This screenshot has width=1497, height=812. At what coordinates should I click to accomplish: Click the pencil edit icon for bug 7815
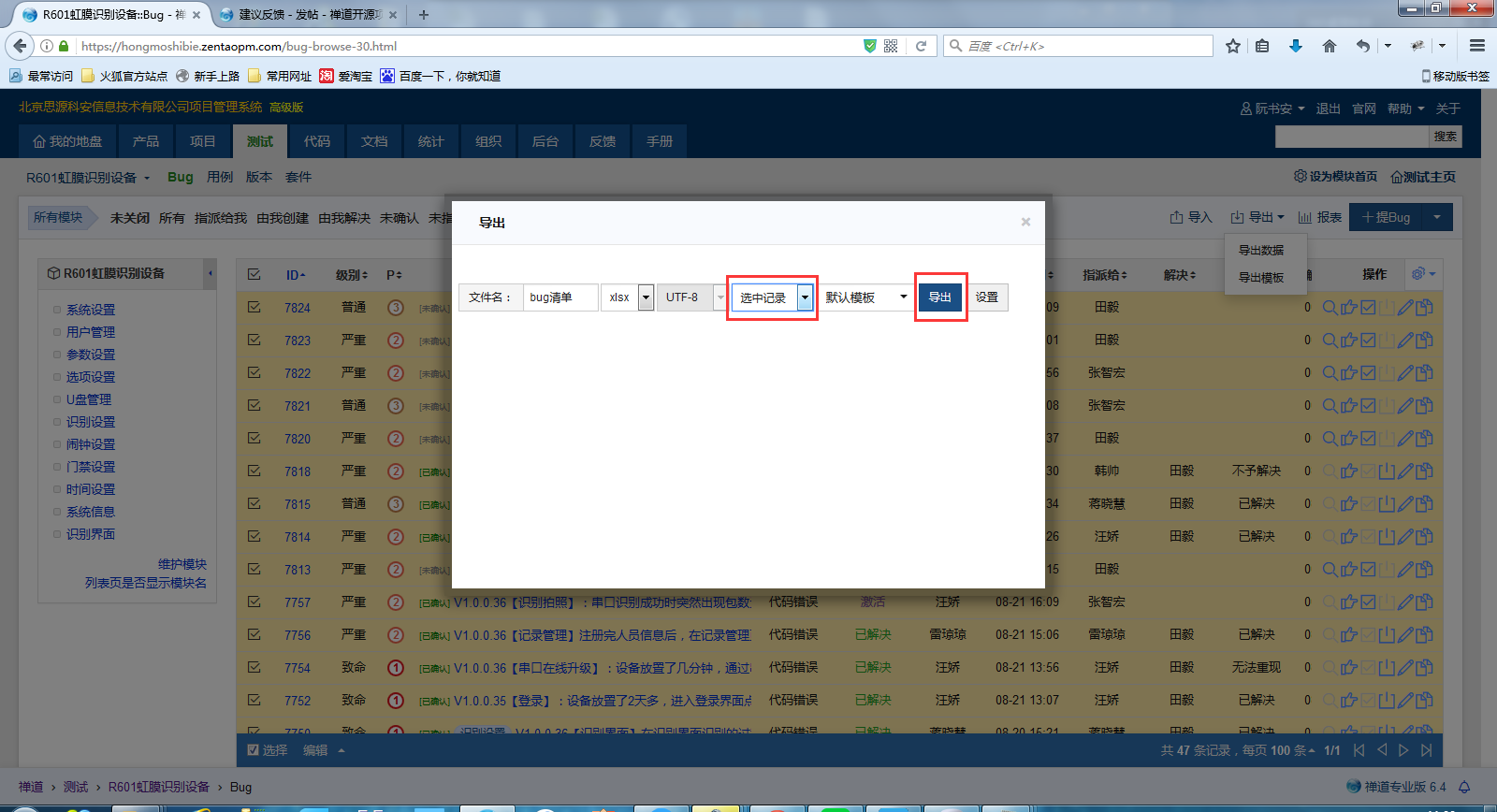1405,503
